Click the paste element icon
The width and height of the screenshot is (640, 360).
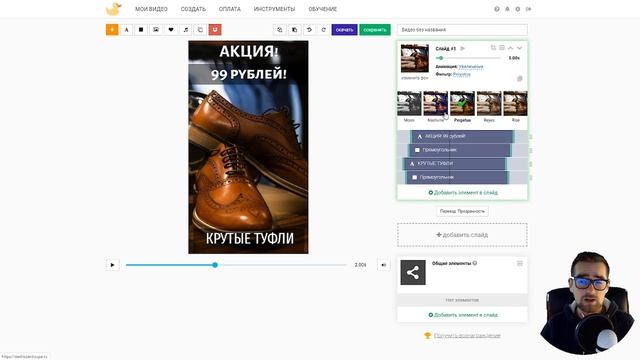pyautogui.click(x=294, y=30)
